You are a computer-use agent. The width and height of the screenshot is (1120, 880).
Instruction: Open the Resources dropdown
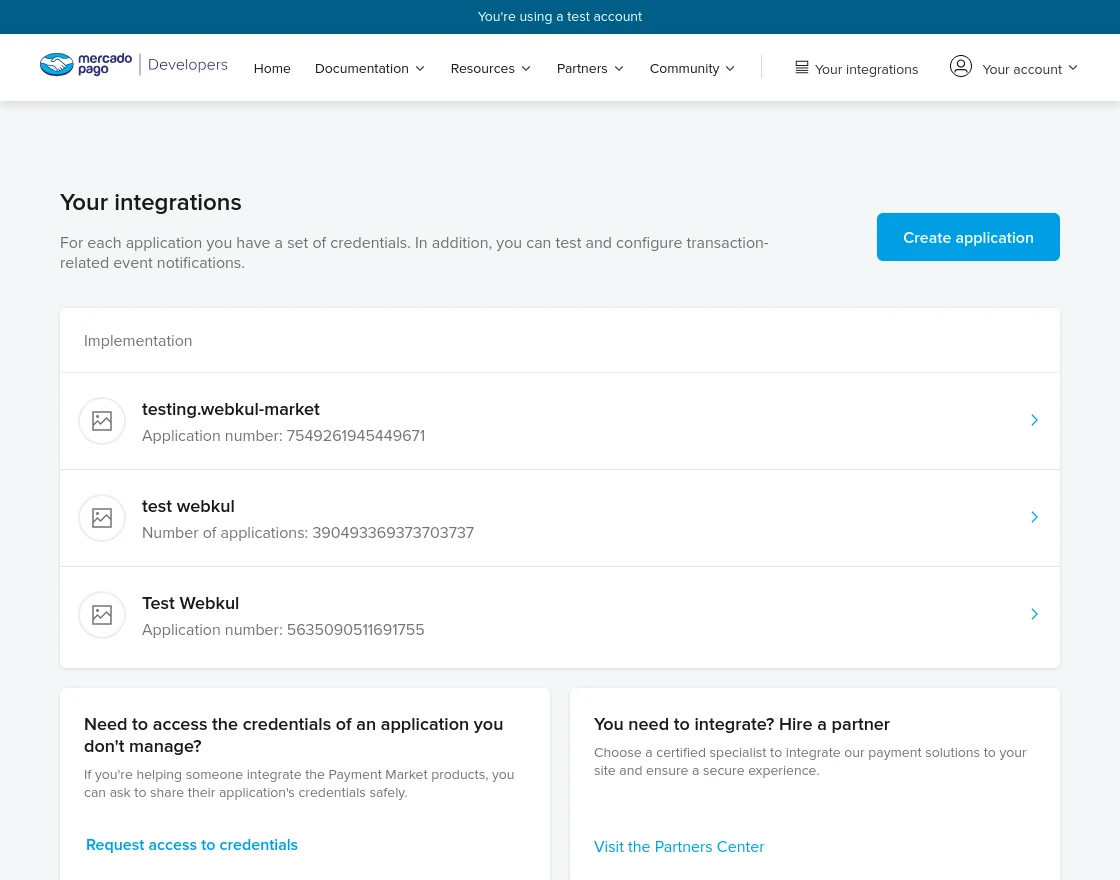point(490,68)
